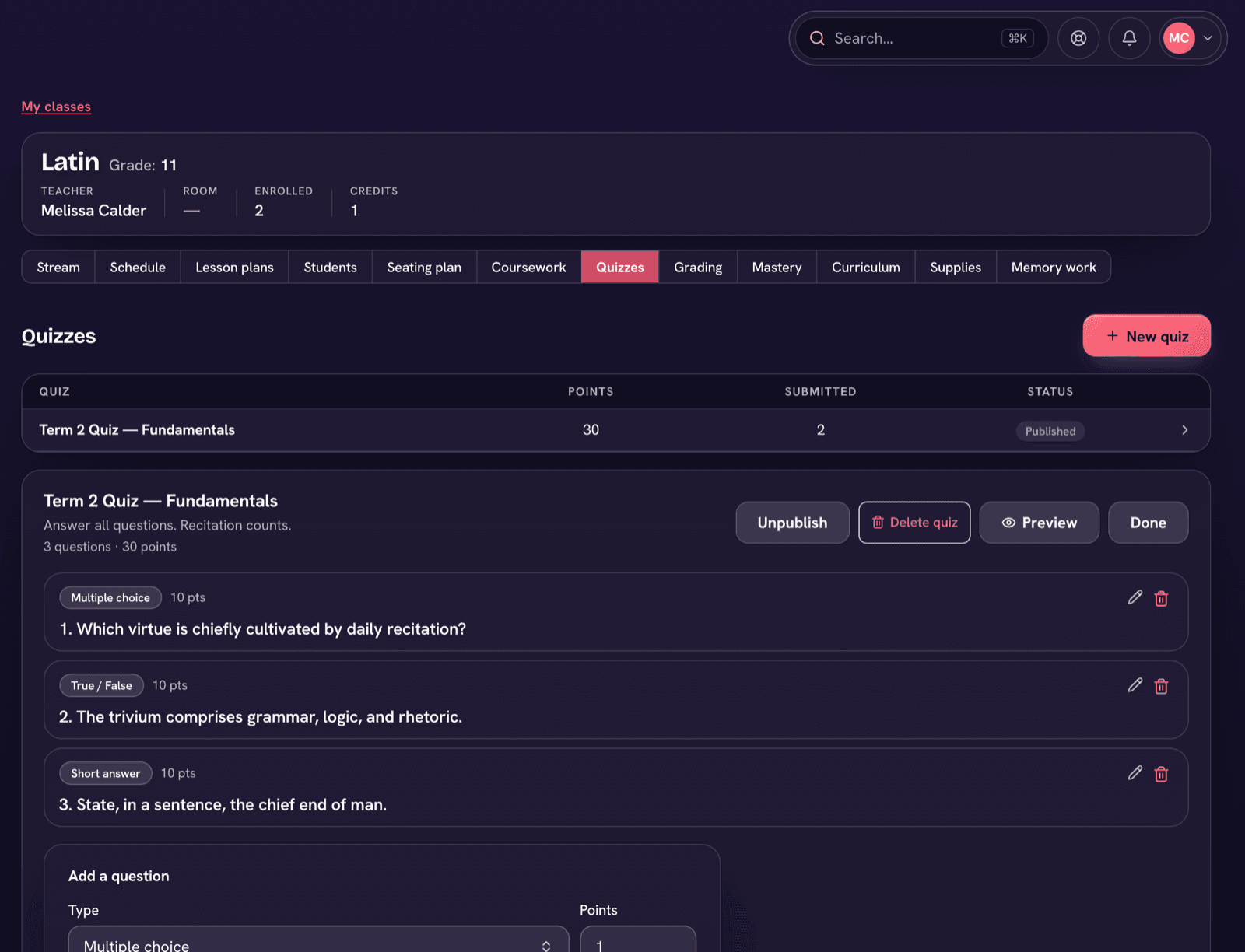
Task: Edit question 1 with the pencil icon
Action: click(1135, 597)
